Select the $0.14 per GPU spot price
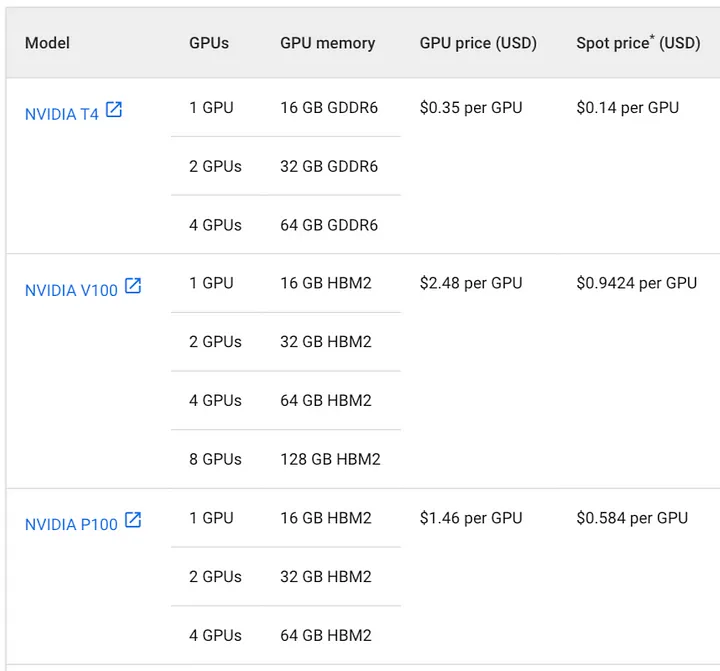 (x=628, y=107)
